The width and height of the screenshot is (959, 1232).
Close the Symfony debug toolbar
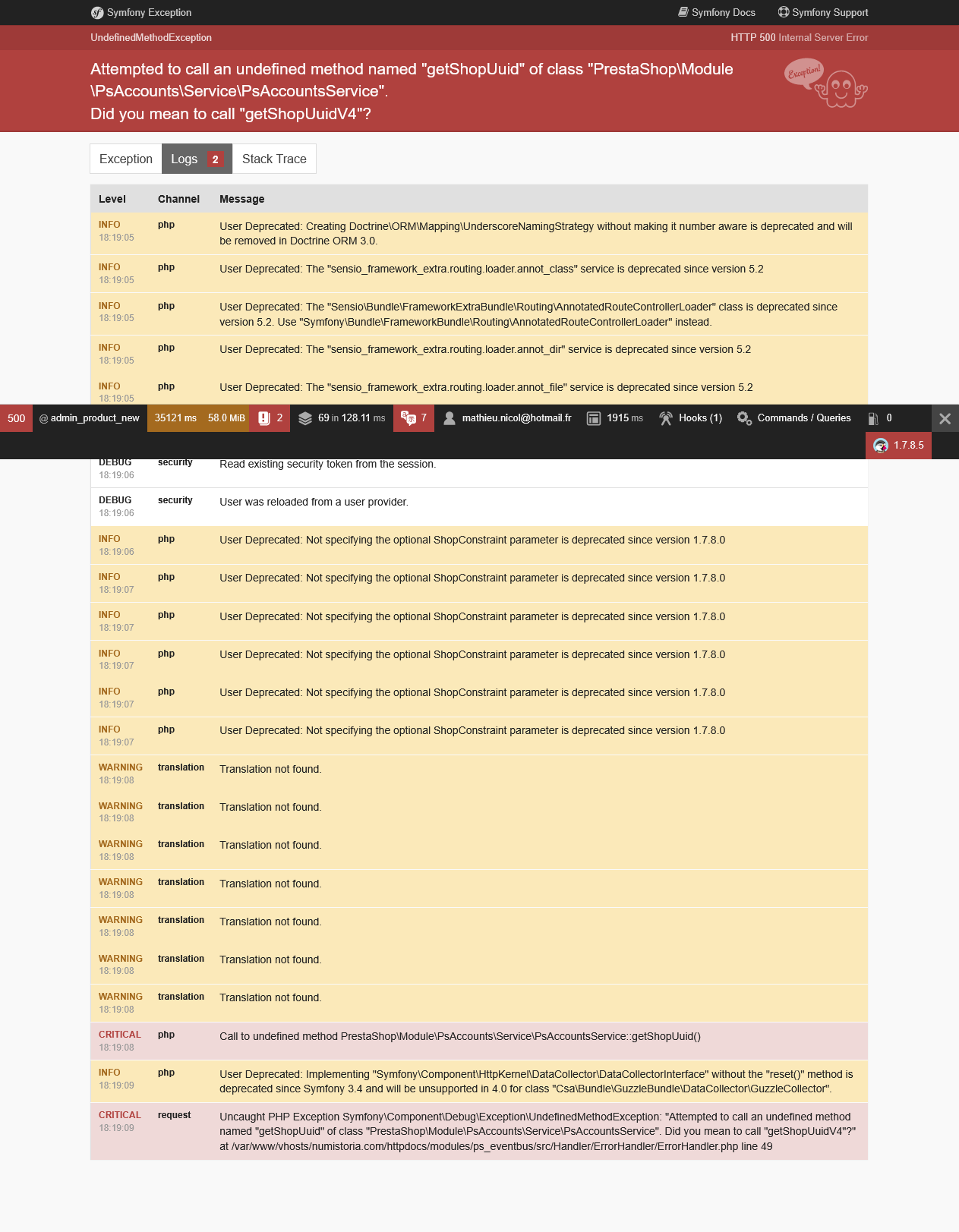[945, 418]
